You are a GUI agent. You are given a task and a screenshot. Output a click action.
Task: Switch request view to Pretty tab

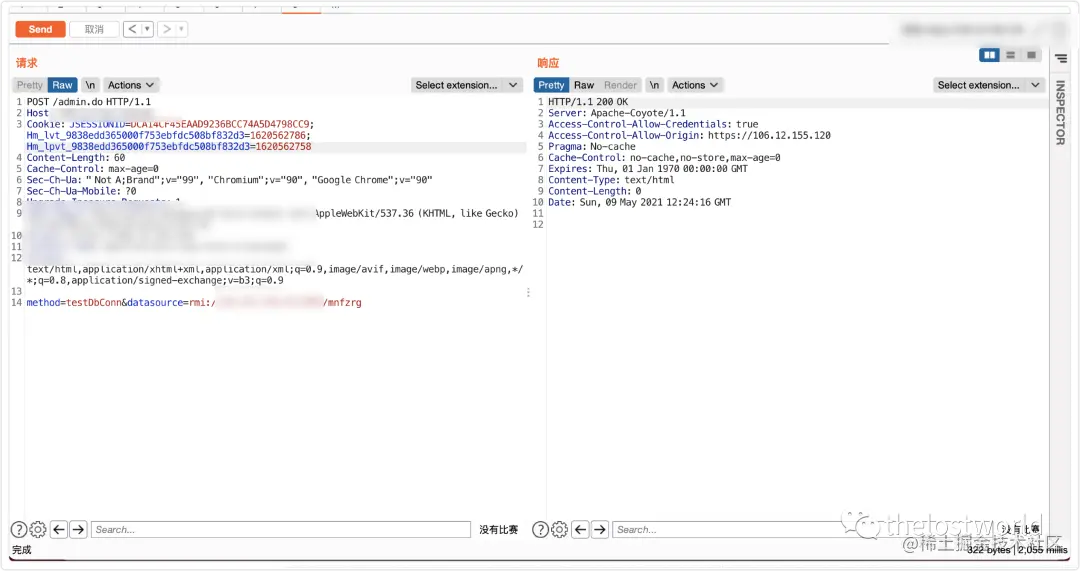coord(30,85)
